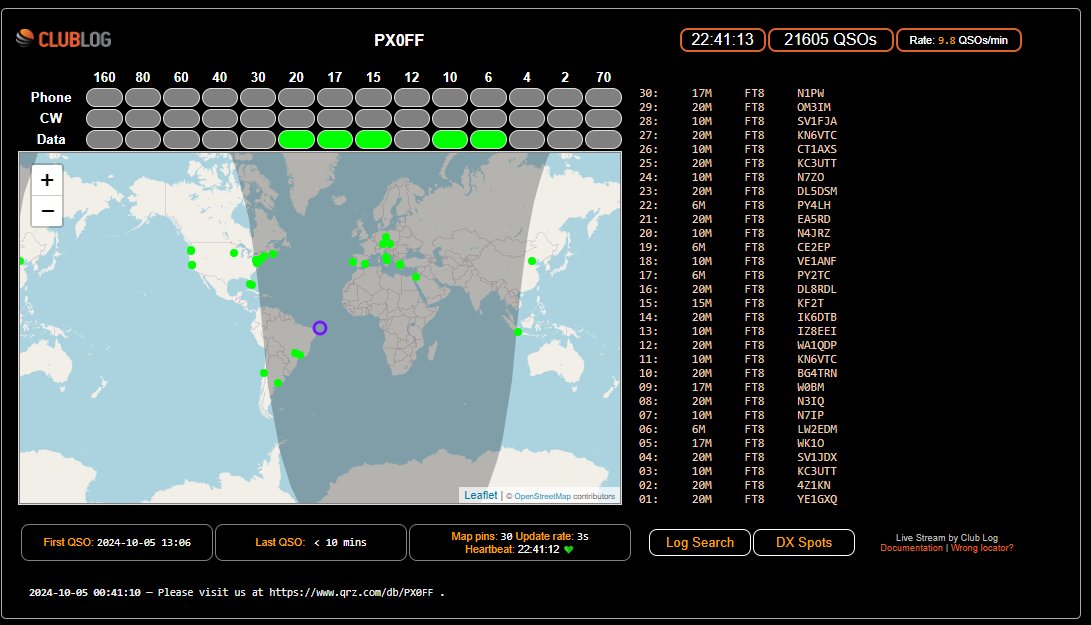Screen dimensions: 1091x625
Task: Open DX Spots
Action: point(804,542)
